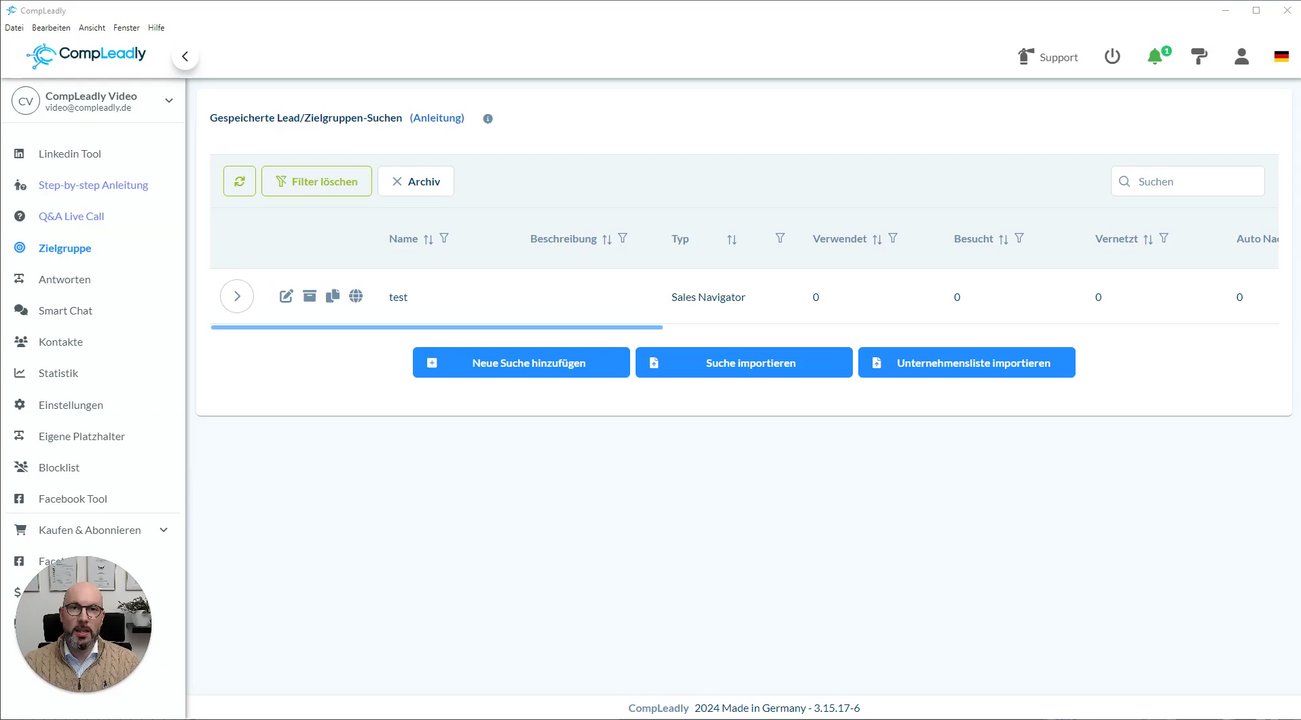The width and height of the screenshot is (1301, 720).
Task: Open Support from the top bar
Action: [x=1047, y=57]
